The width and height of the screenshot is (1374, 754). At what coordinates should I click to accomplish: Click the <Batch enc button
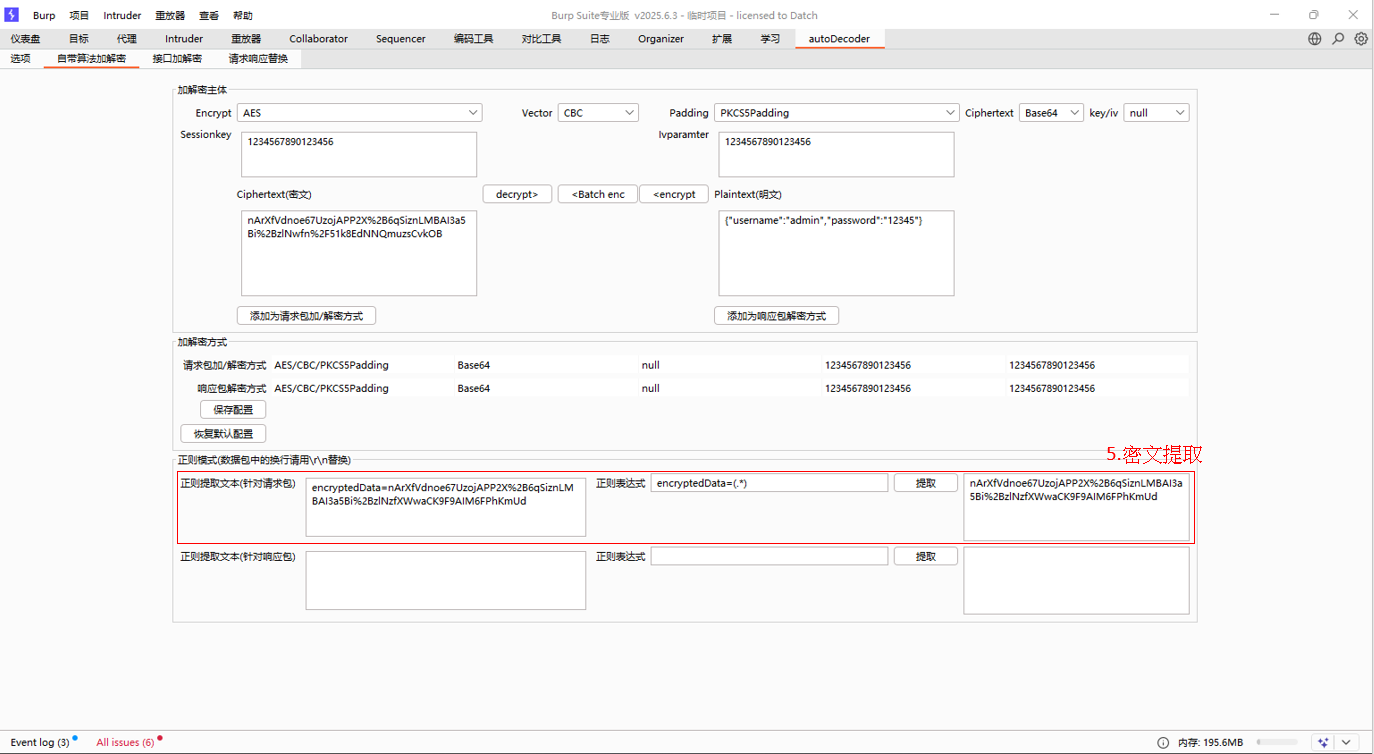(x=598, y=194)
